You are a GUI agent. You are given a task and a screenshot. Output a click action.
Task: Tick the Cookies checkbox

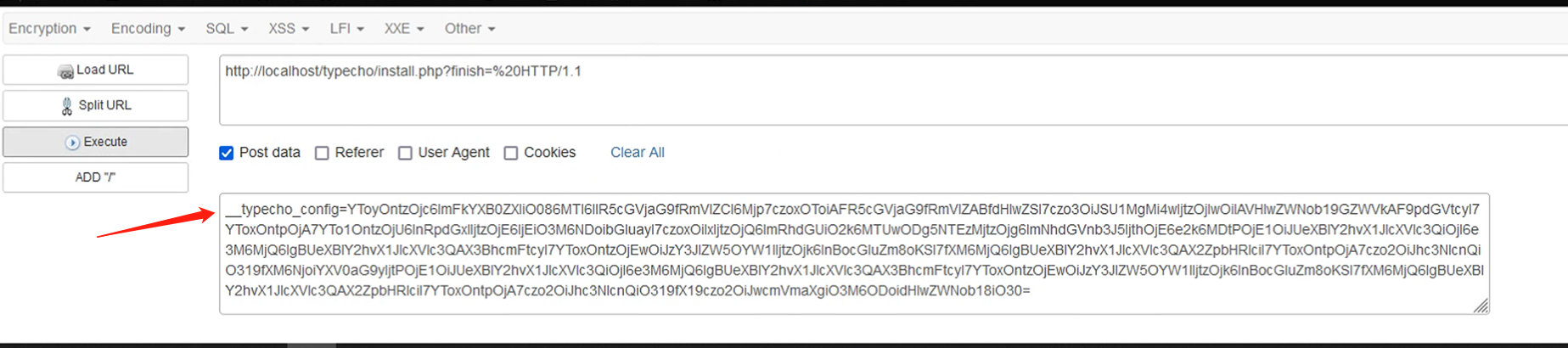point(510,153)
